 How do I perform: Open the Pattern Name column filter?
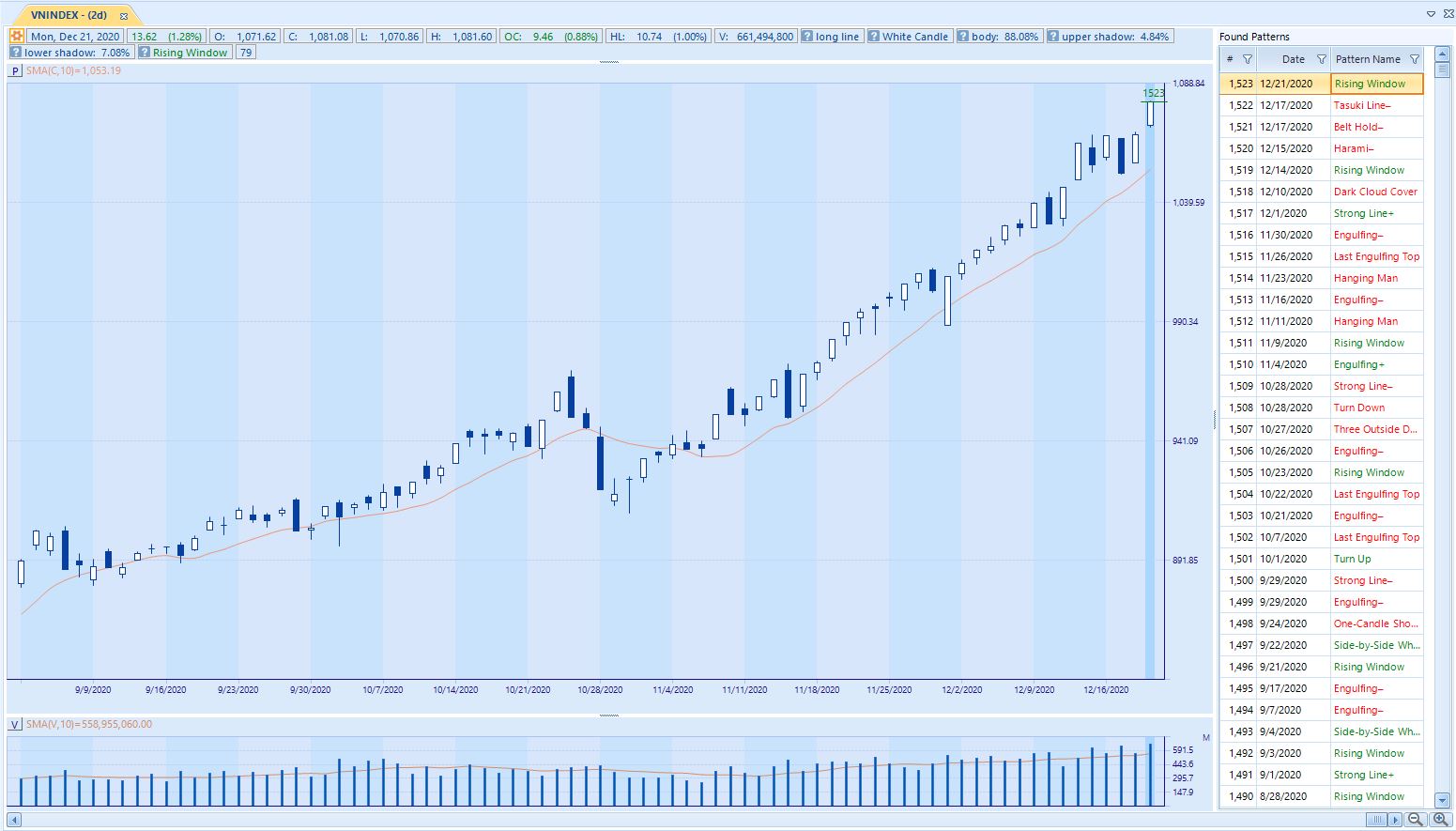point(1414,59)
